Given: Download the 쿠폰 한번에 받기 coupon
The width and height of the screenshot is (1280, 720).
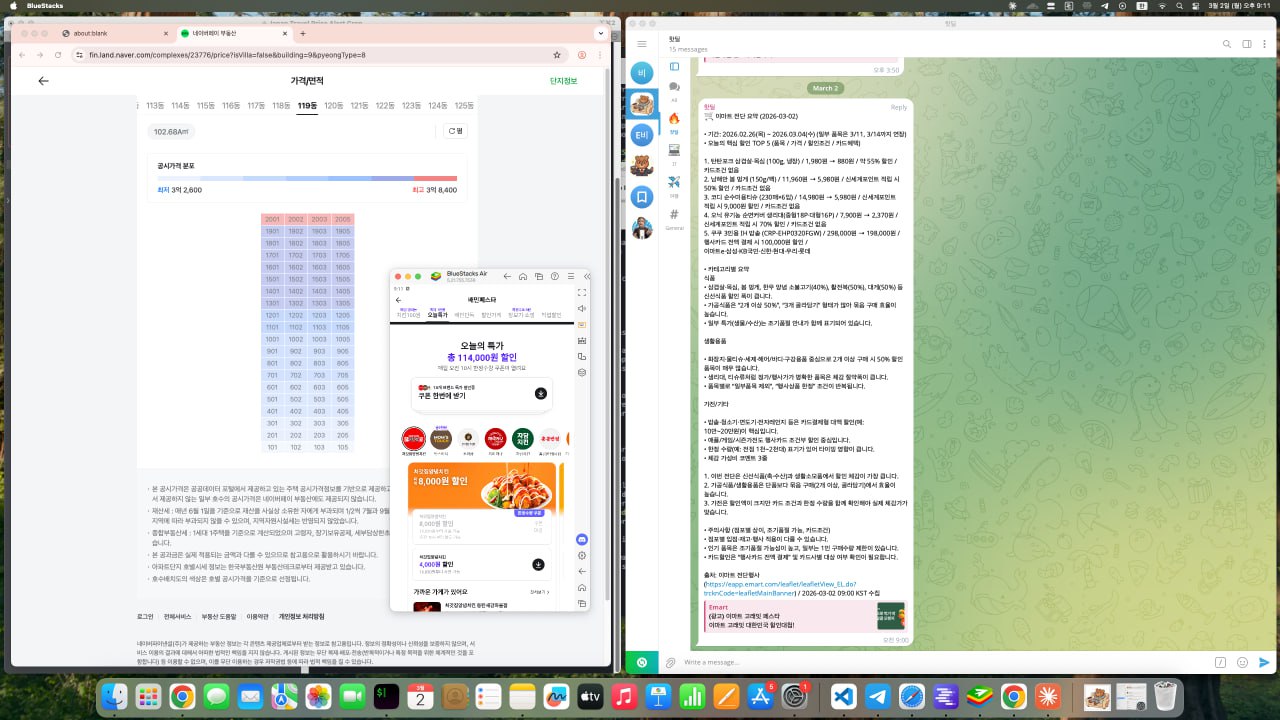Looking at the screenshot, I should click(540, 394).
